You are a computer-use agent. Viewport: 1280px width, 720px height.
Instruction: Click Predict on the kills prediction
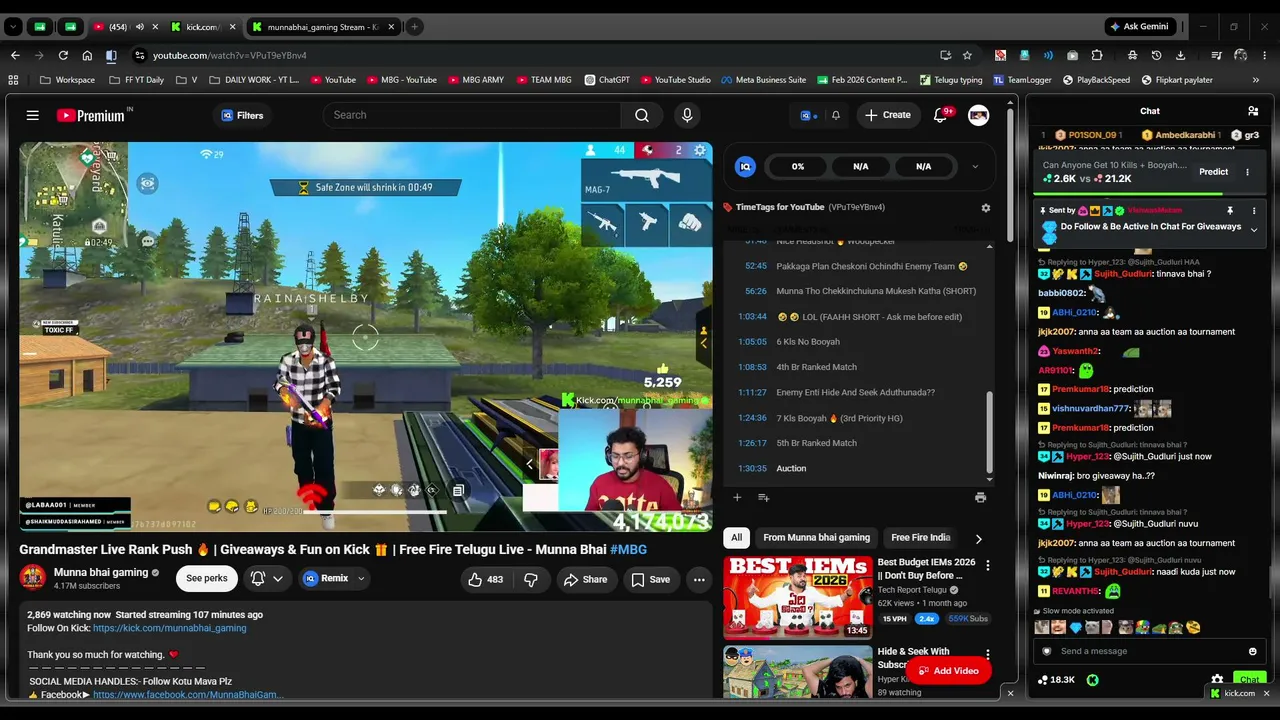[x=1213, y=172]
